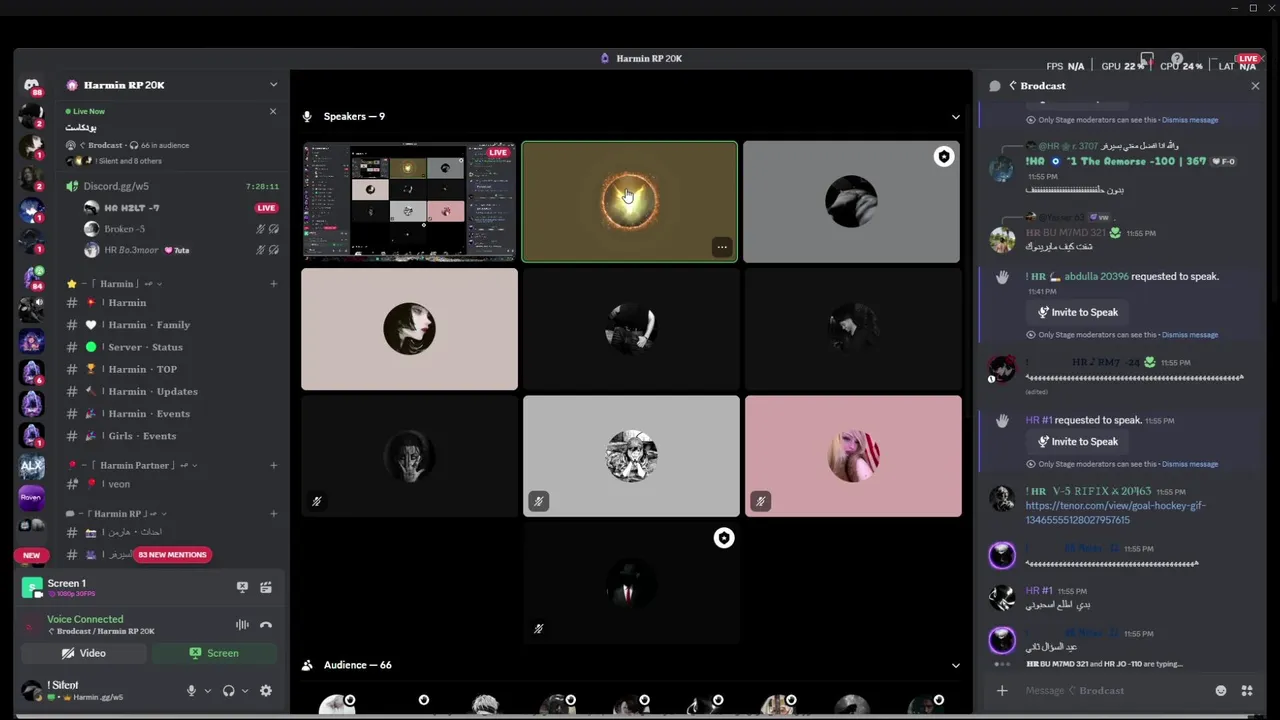Click the NEW servers indicator pill
The image size is (1280, 720).
[31, 555]
